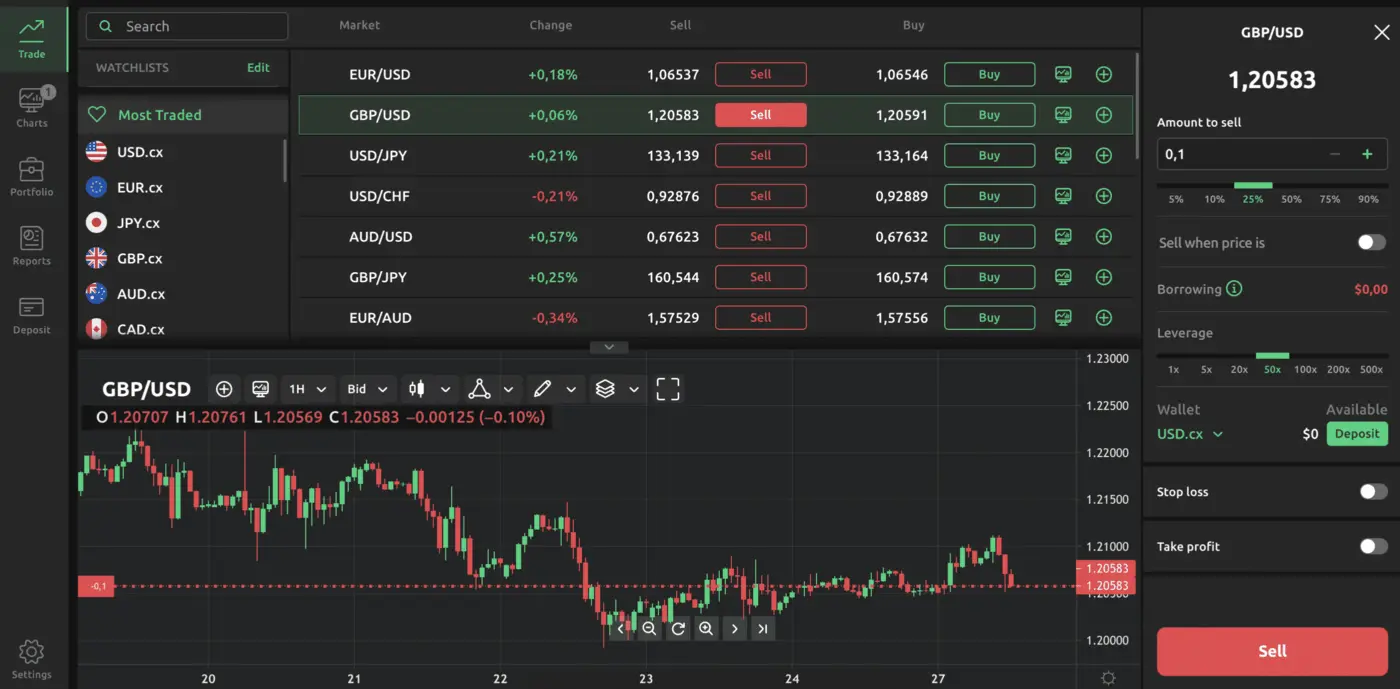Collapse the market list with the chevron
Image resolution: width=1400 pixels, height=689 pixels.
pos(609,347)
